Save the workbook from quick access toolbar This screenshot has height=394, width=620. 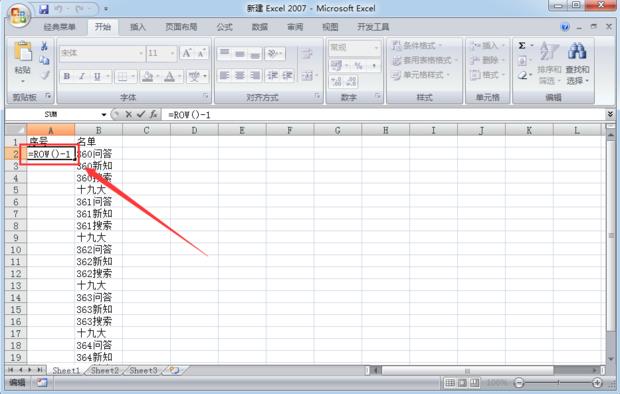[43, 9]
